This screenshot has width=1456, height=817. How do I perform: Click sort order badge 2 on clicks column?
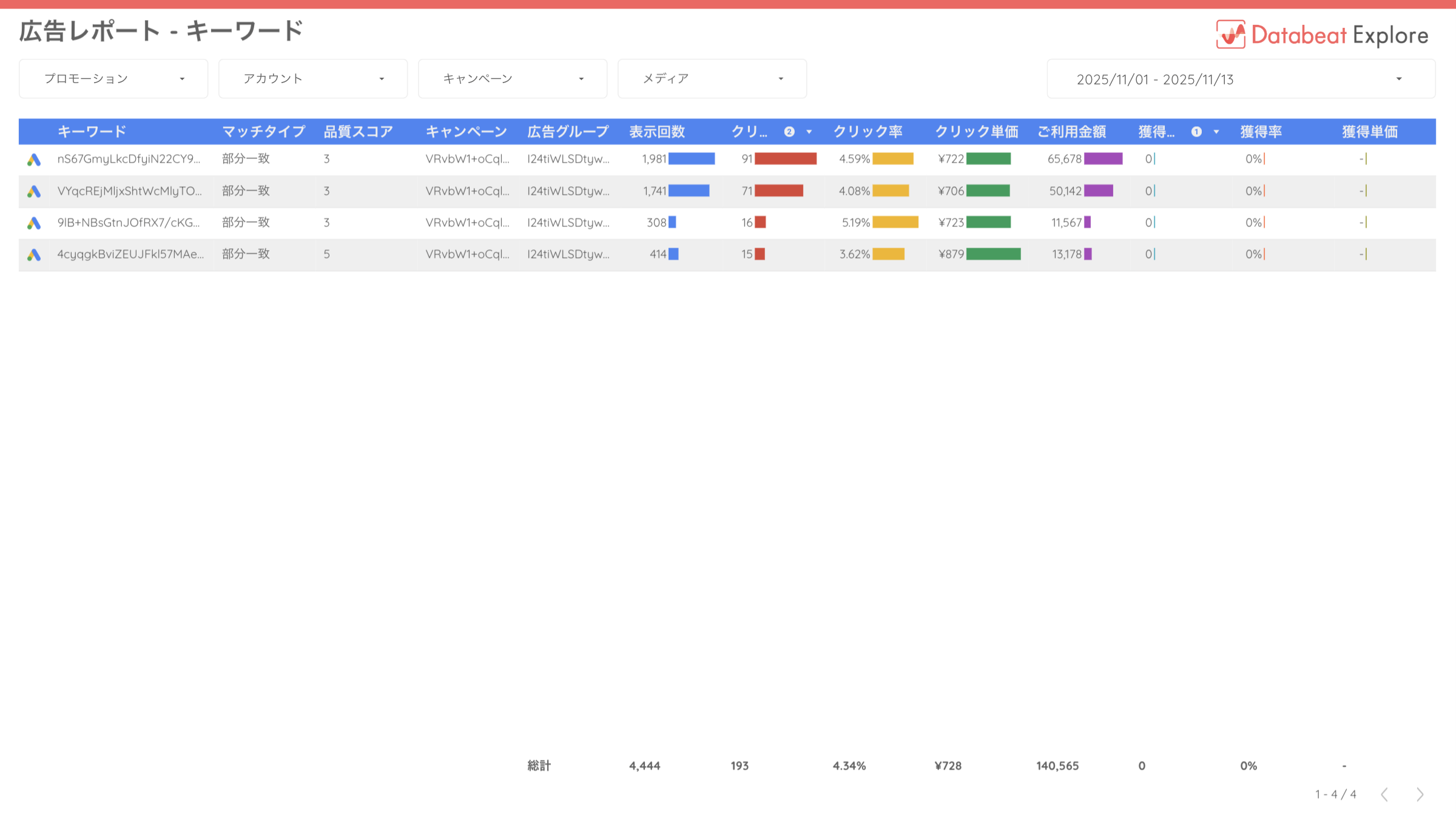789,132
